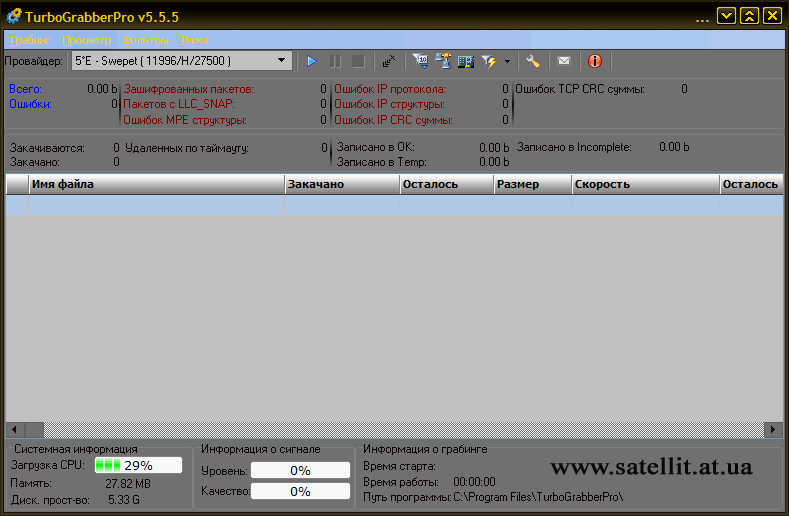Open the Просмотр menu
The height and width of the screenshot is (516, 789).
pos(87,40)
